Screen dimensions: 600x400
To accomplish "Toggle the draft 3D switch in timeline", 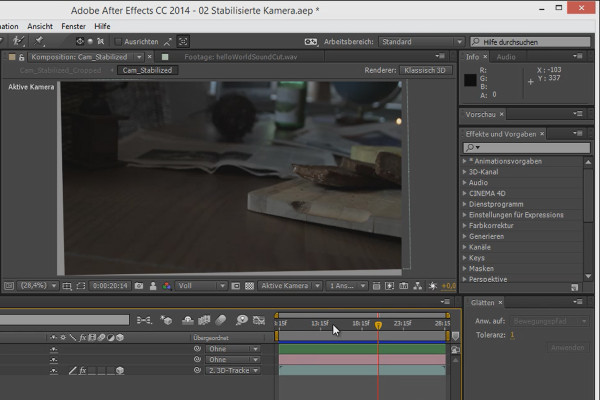I will pos(166,320).
